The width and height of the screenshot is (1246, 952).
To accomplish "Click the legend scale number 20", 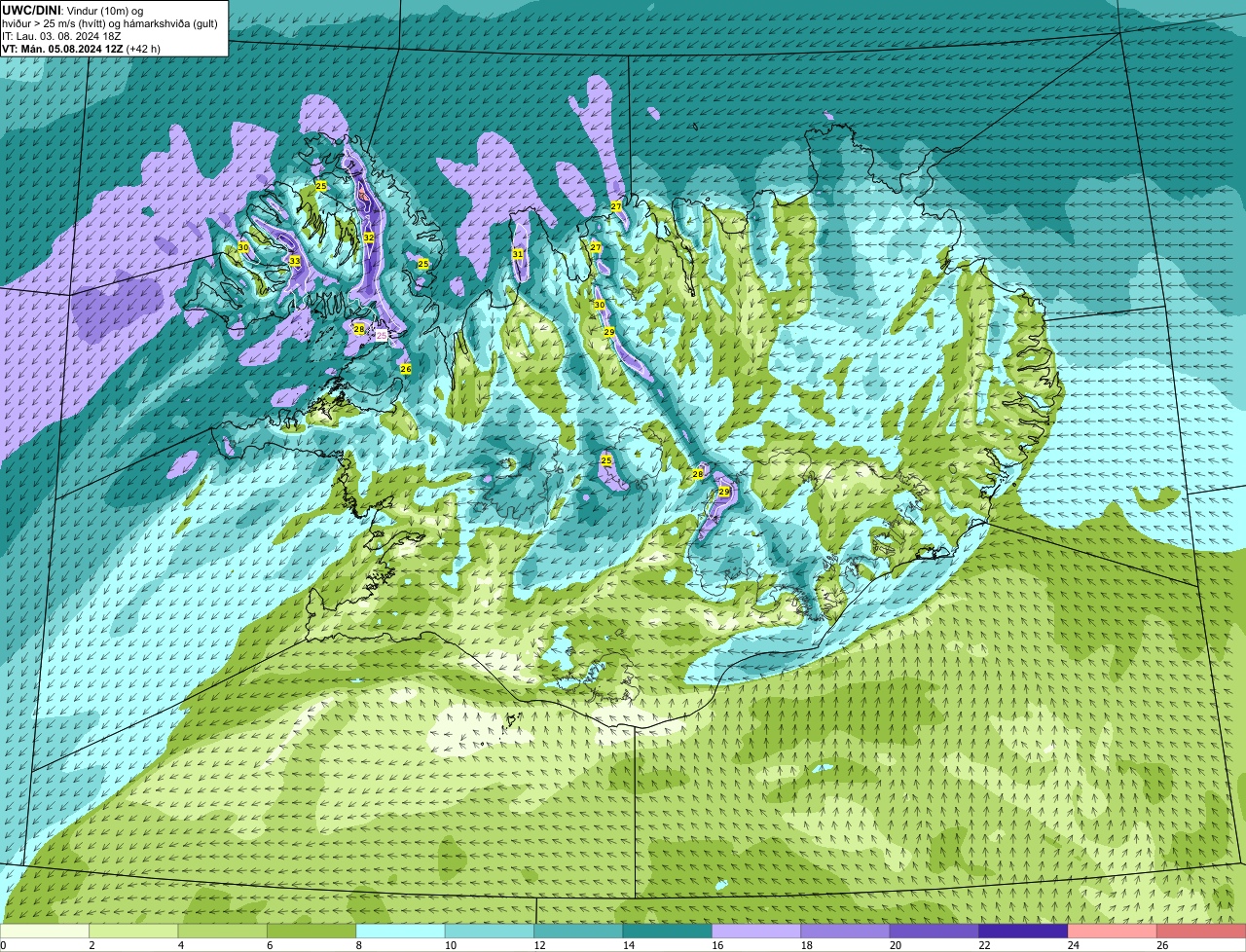I will pyautogui.click(x=896, y=945).
